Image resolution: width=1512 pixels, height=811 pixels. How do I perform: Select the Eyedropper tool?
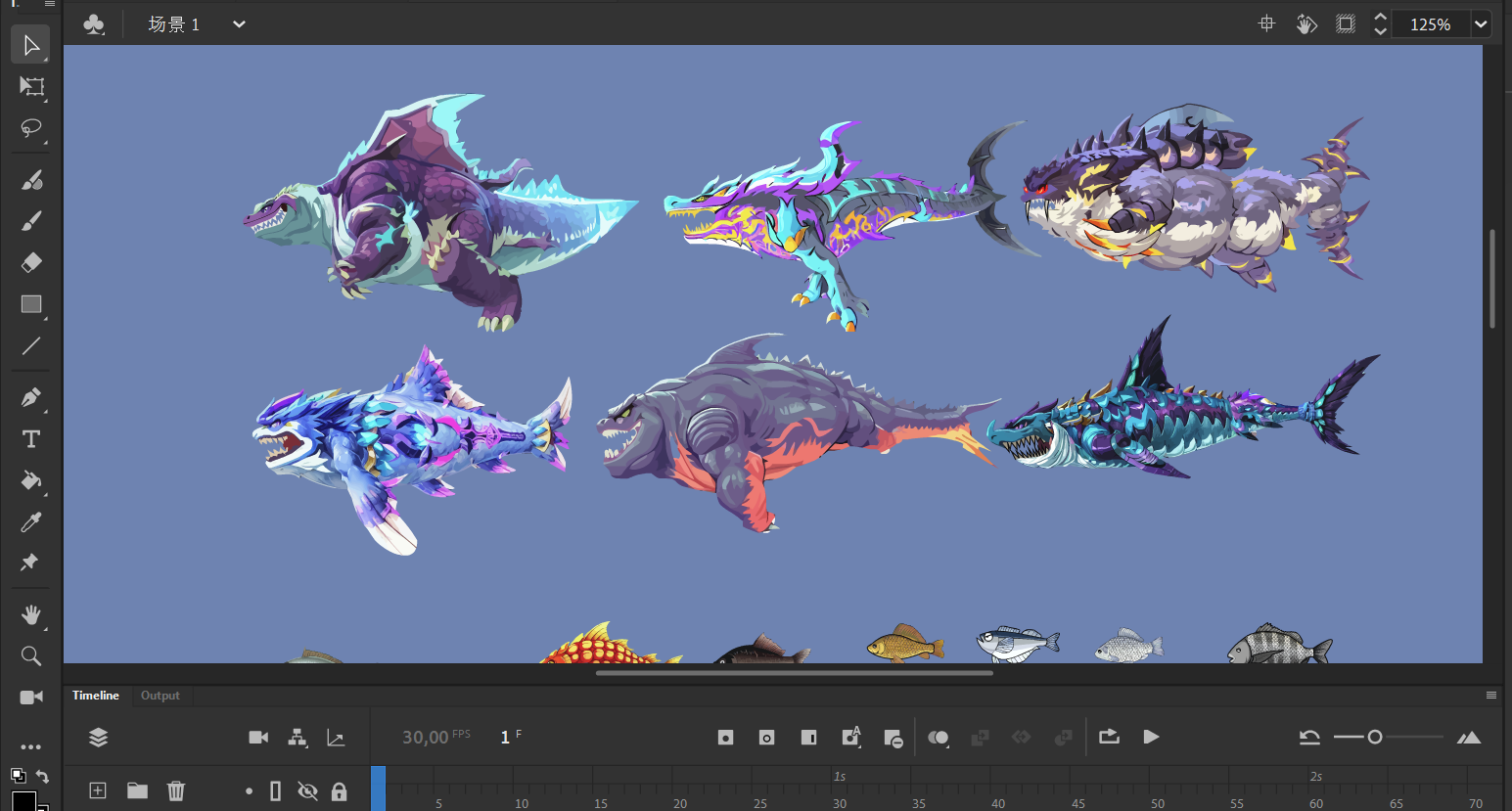[x=31, y=522]
